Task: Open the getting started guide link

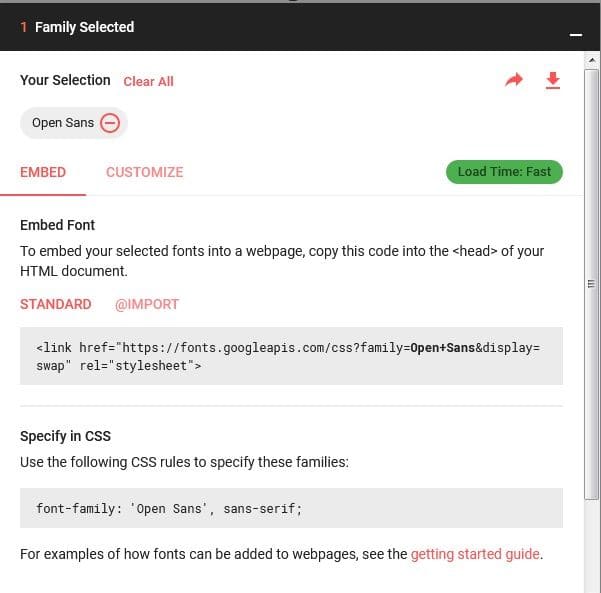Action: [475, 554]
